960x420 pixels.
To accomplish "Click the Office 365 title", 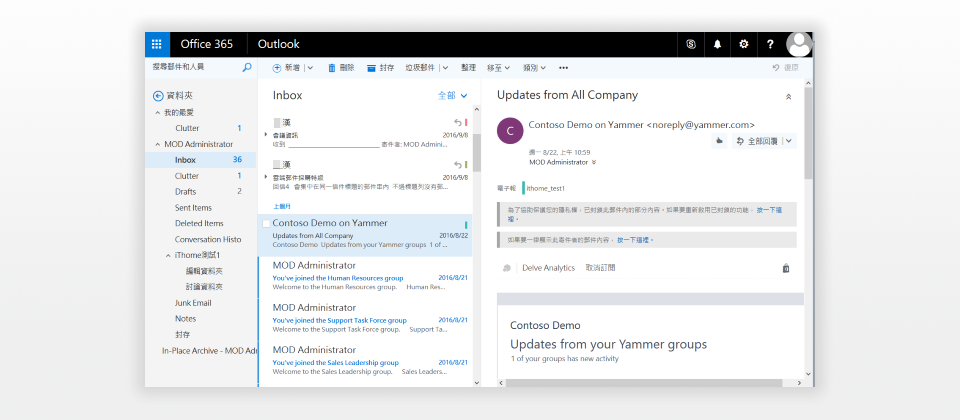I will click(206, 44).
